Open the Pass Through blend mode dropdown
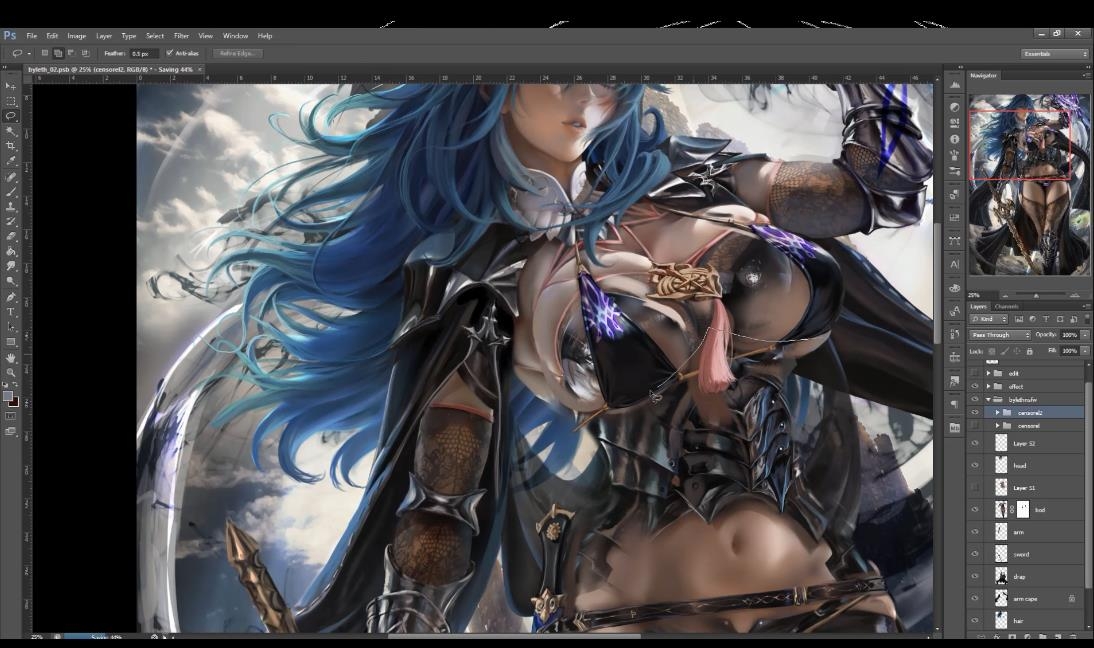This screenshot has width=1094, height=648. click(x=999, y=335)
